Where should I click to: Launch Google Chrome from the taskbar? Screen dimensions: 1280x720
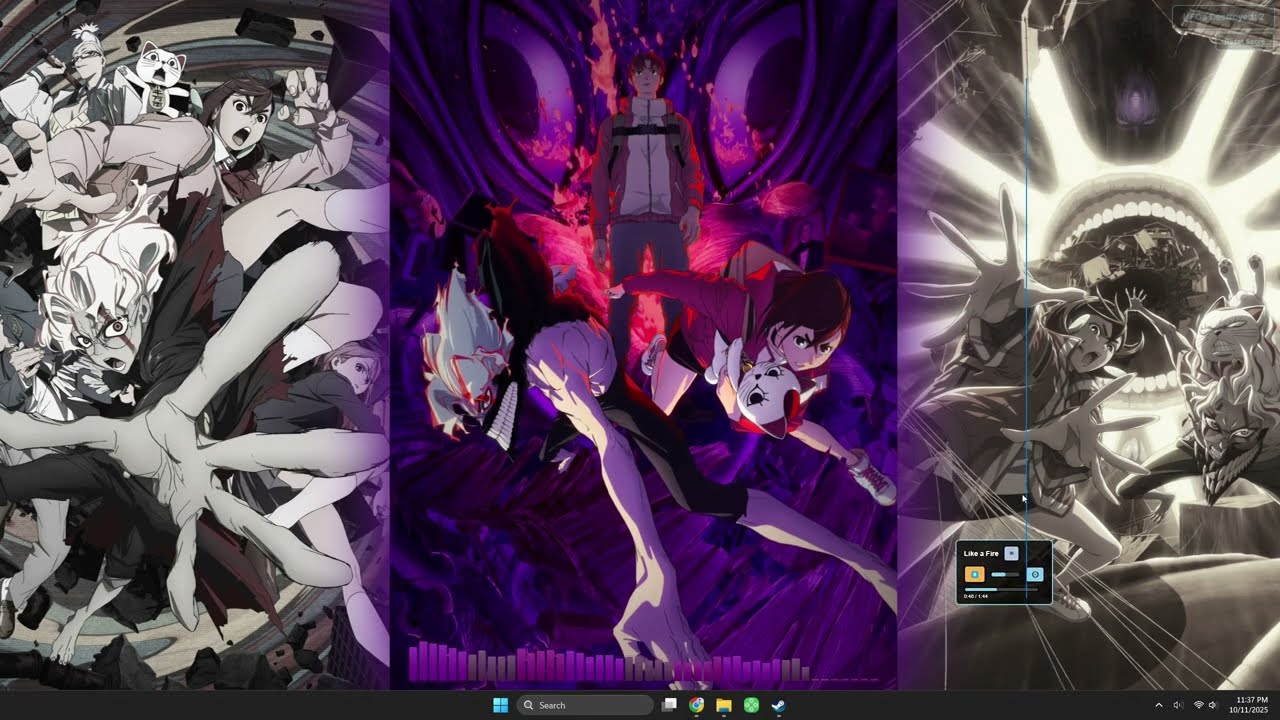[696, 705]
